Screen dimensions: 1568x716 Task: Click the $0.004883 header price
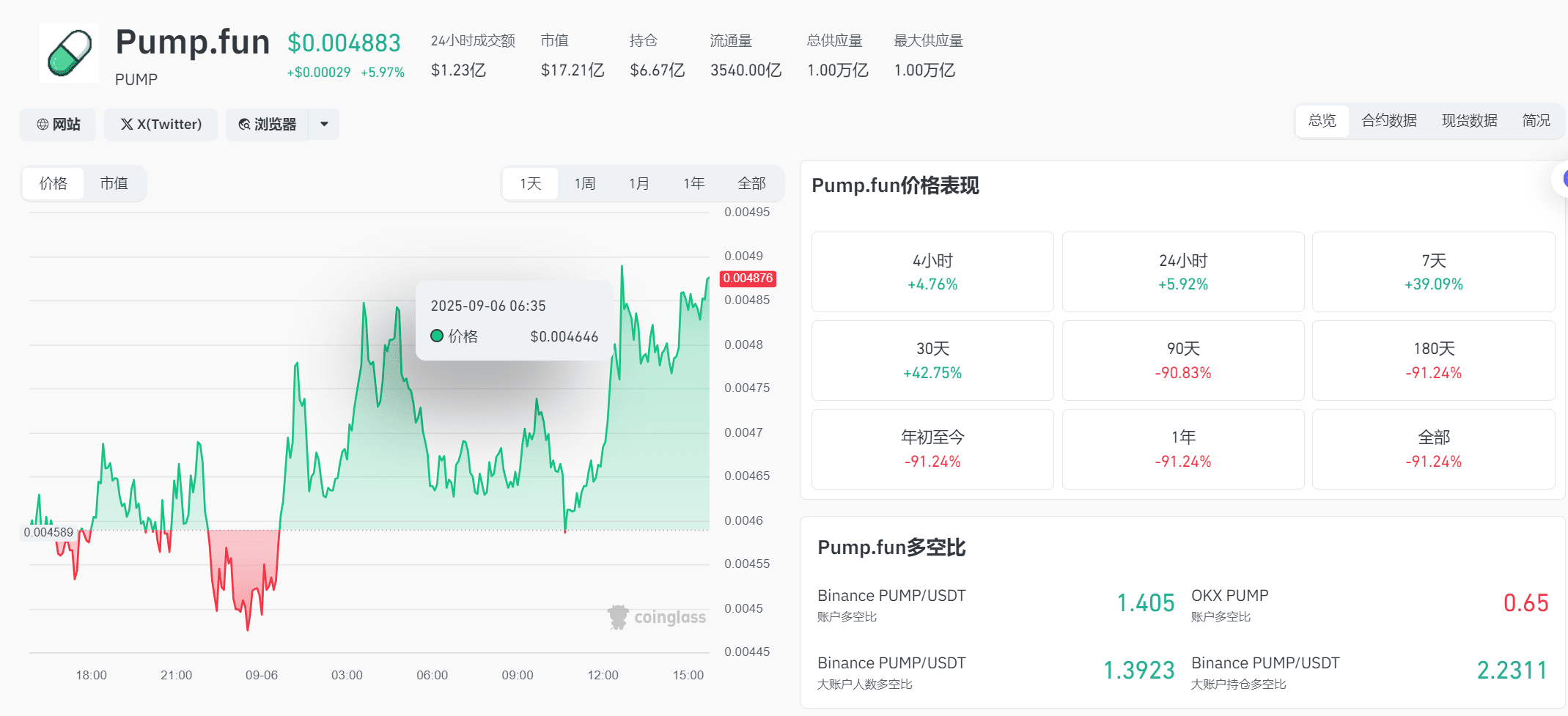pyautogui.click(x=344, y=43)
